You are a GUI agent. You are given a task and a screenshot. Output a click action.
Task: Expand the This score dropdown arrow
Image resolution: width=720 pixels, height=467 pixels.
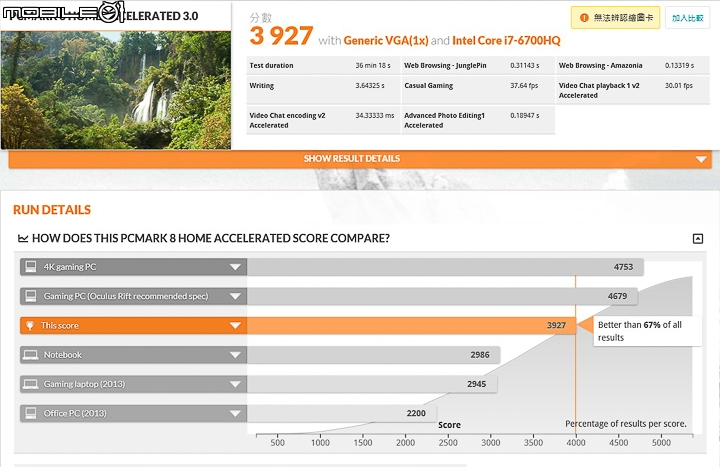click(235, 326)
